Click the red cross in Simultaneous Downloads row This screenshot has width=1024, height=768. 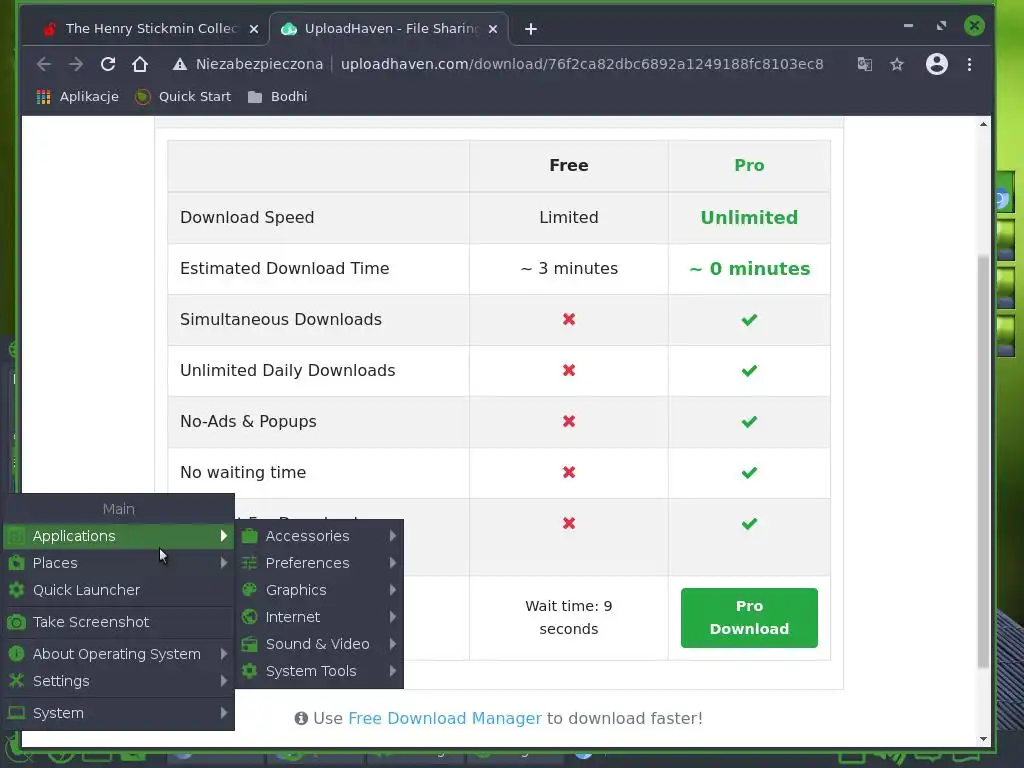569,319
